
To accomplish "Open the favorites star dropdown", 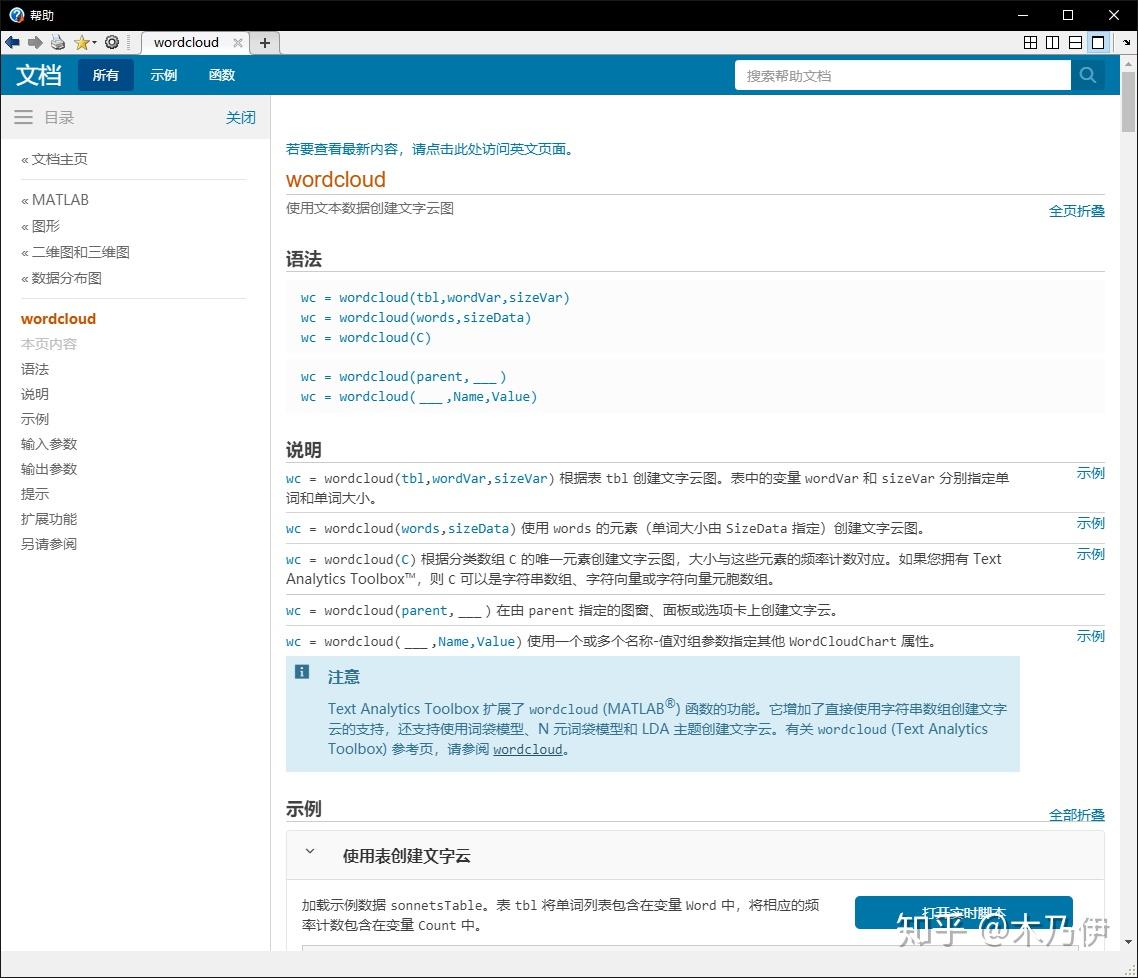I will (85, 42).
